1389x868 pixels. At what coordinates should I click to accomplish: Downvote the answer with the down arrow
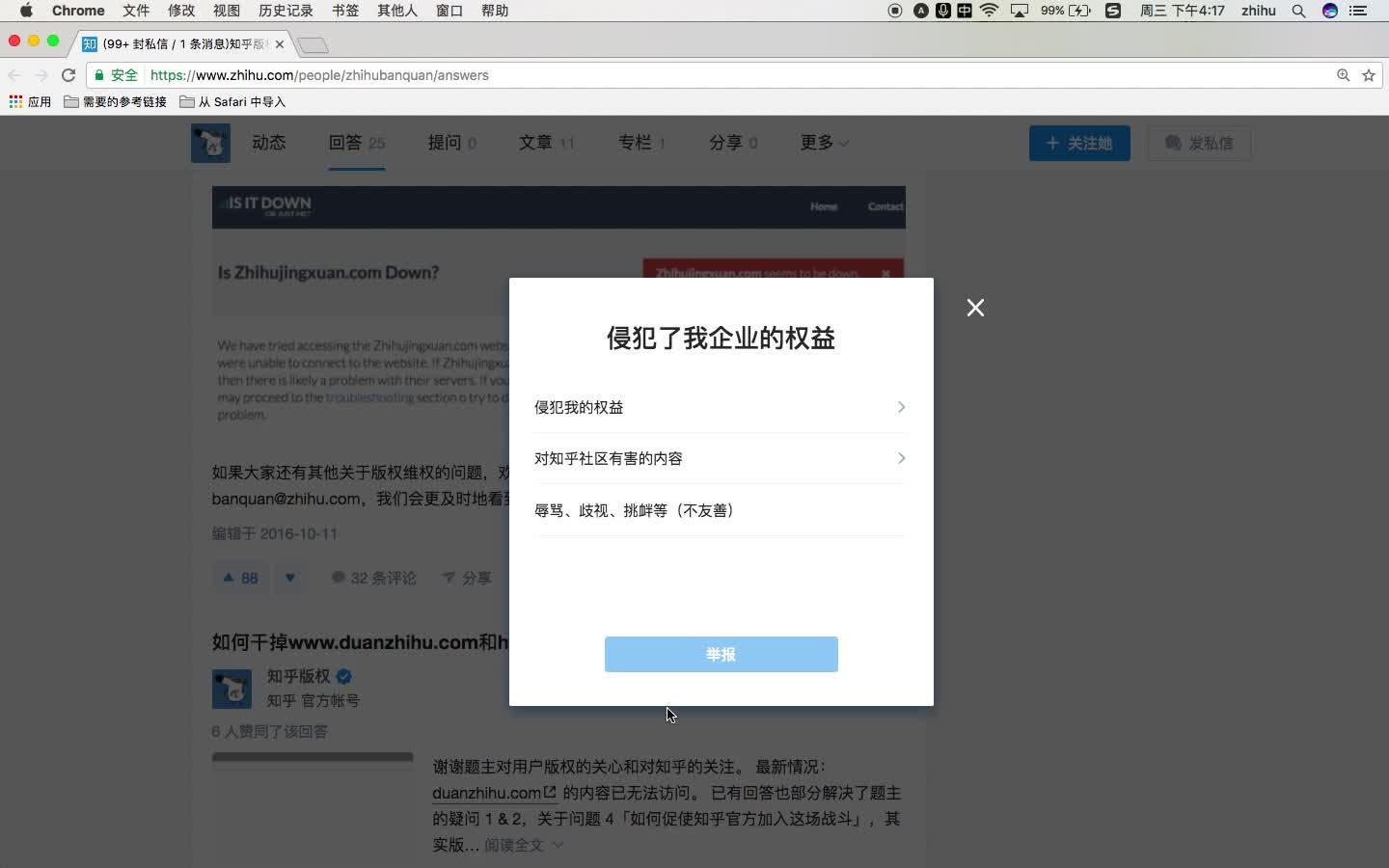289,578
